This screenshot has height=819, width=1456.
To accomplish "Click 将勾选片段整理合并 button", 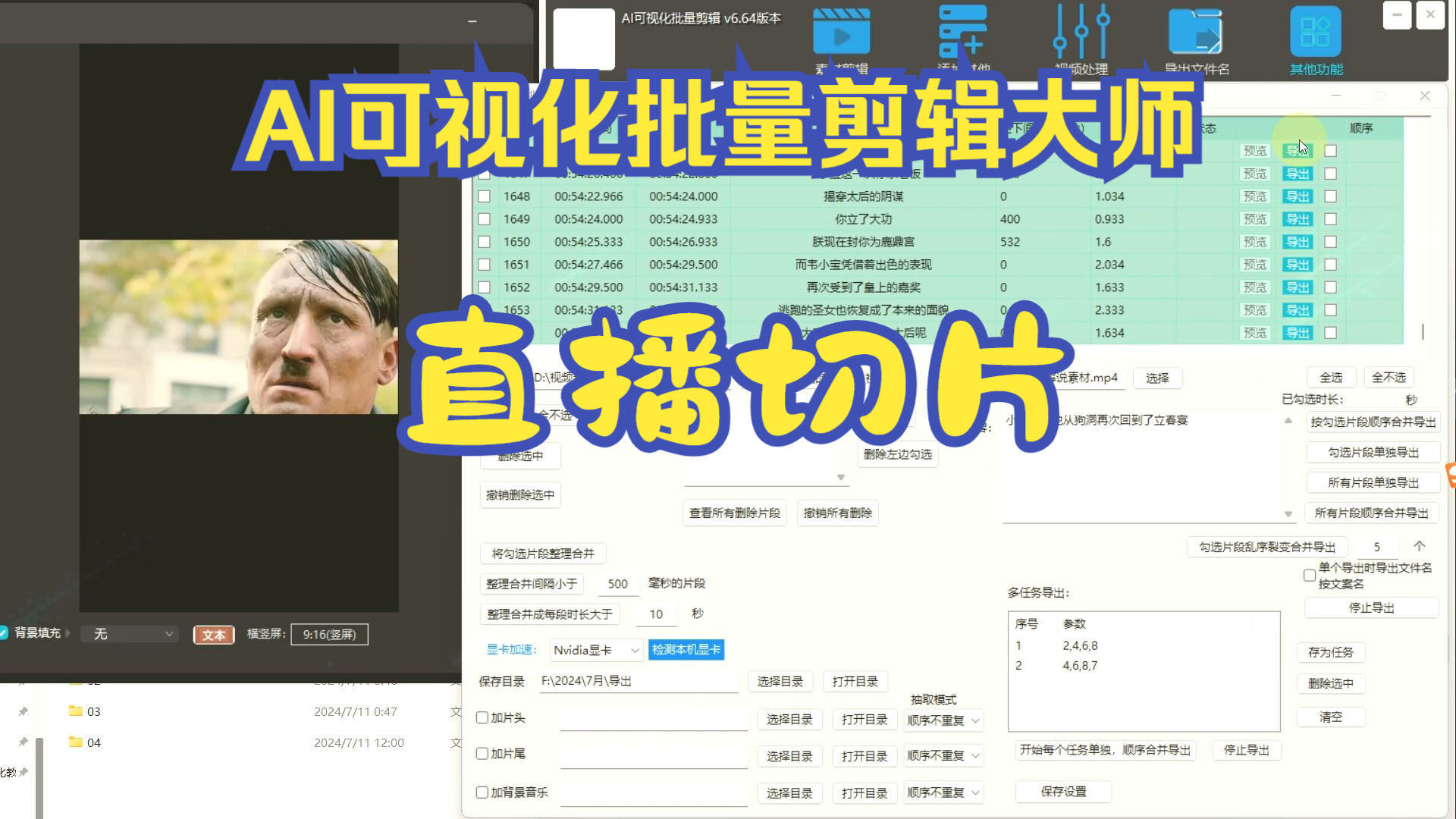I will [x=543, y=554].
